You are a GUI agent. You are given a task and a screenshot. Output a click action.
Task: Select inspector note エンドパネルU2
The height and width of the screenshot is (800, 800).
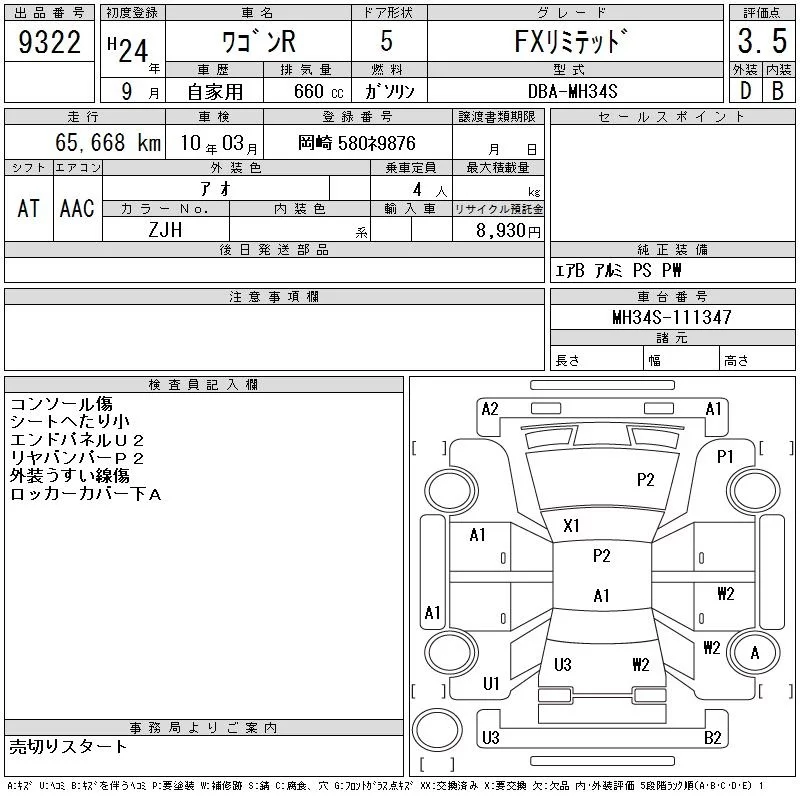click(x=77, y=440)
